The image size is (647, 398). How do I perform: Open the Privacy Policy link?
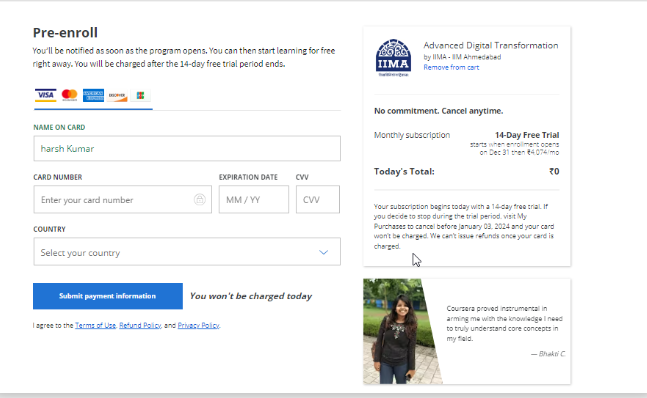pos(198,325)
